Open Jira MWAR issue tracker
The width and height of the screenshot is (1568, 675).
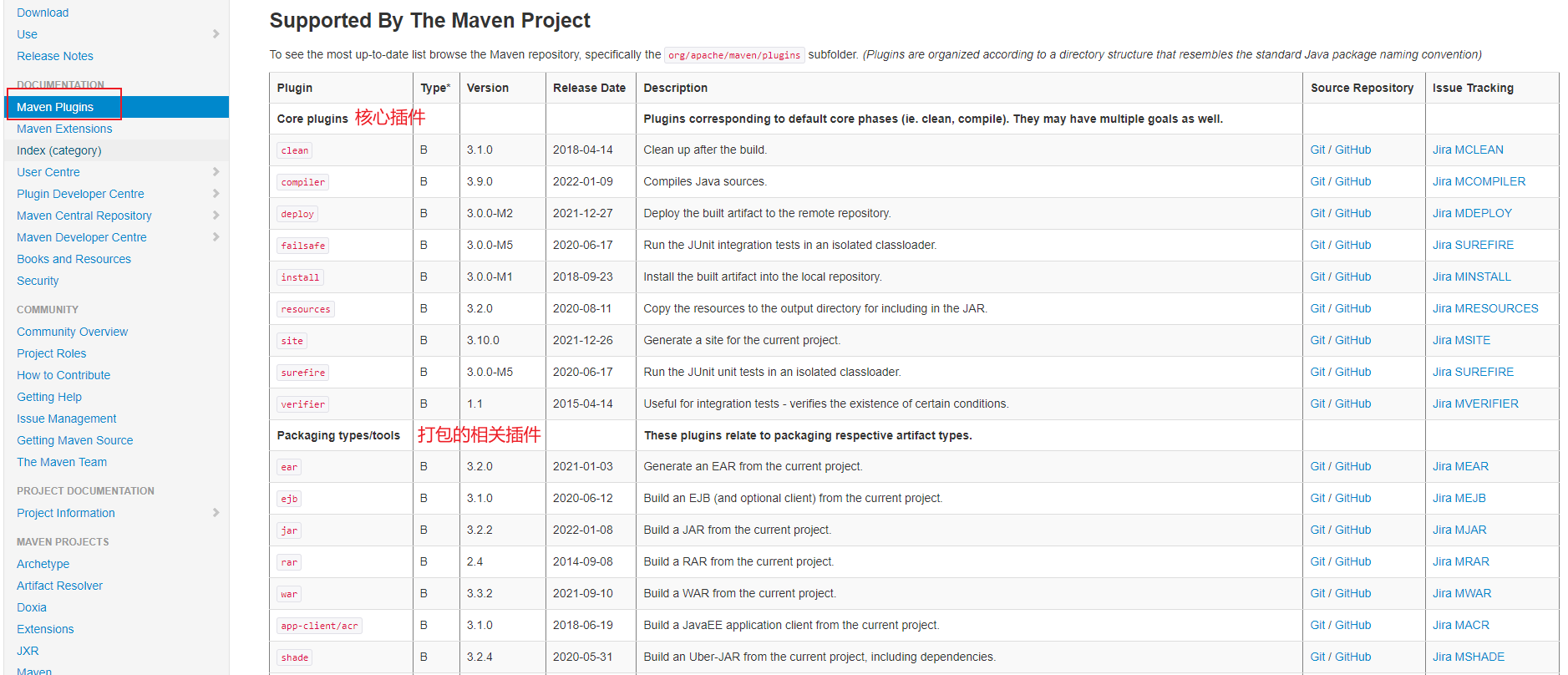pyautogui.click(x=1462, y=593)
